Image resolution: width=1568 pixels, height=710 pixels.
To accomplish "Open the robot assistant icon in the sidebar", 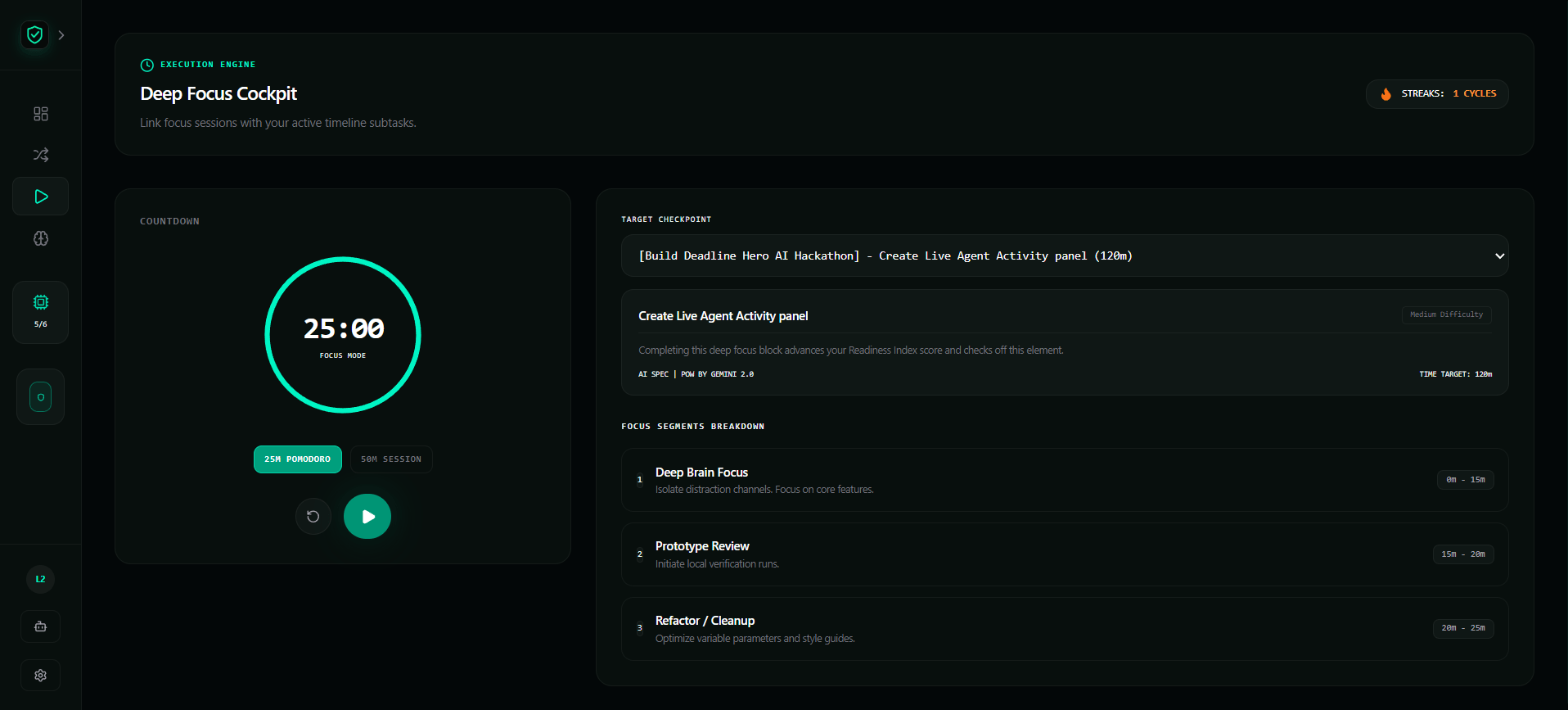I will tap(41, 626).
